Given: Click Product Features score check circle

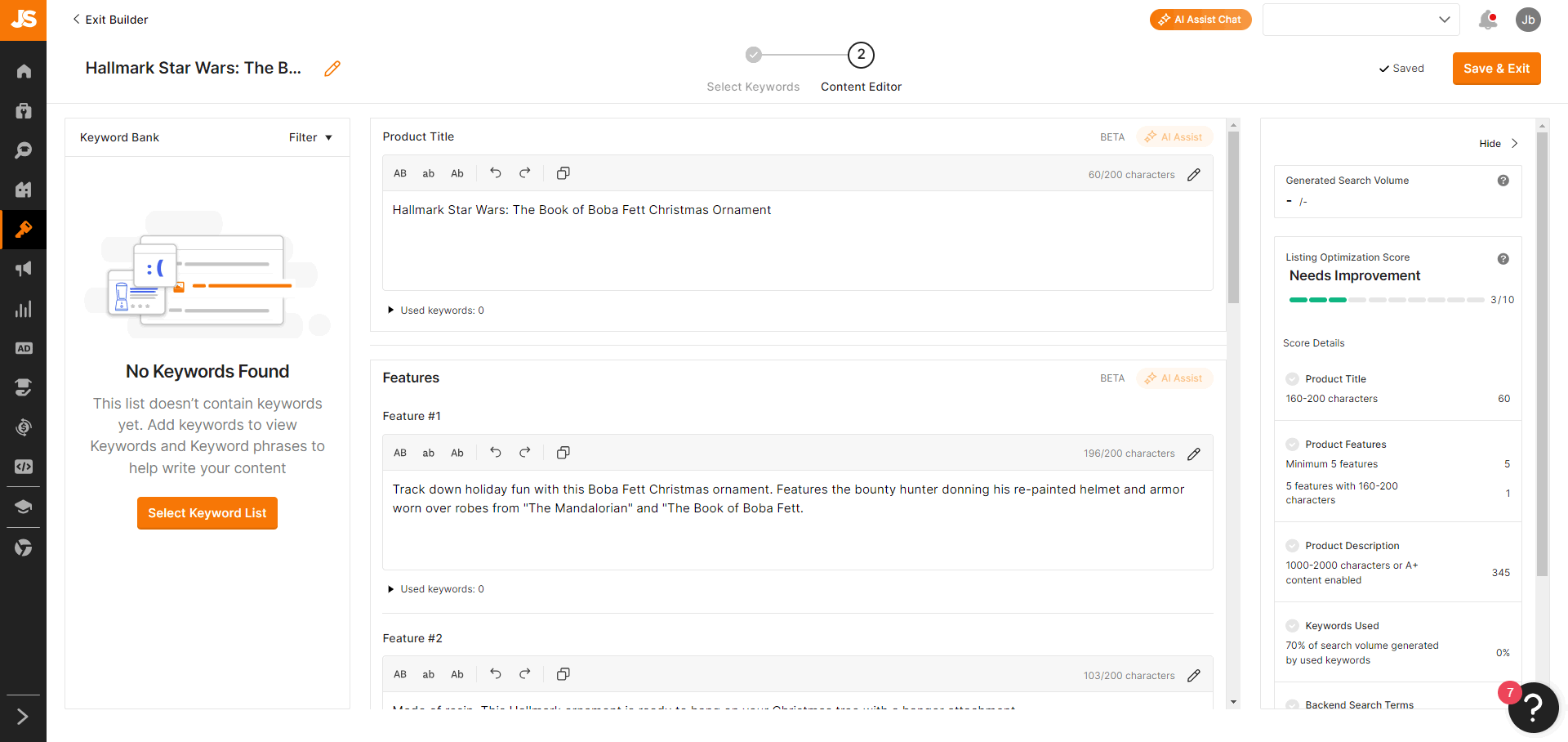Looking at the screenshot, I should pyautogui.click(x=1292, y=445).
